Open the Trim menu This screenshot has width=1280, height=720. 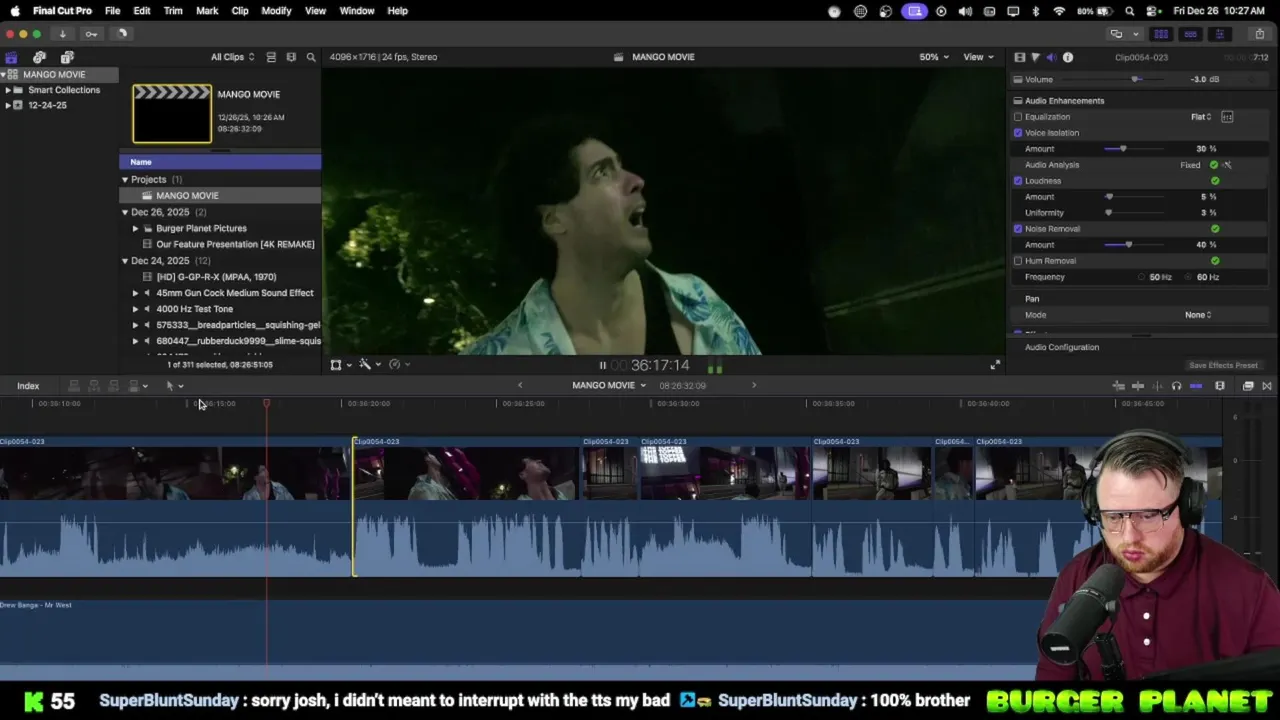pyautogui.click(x=173, y=11)
